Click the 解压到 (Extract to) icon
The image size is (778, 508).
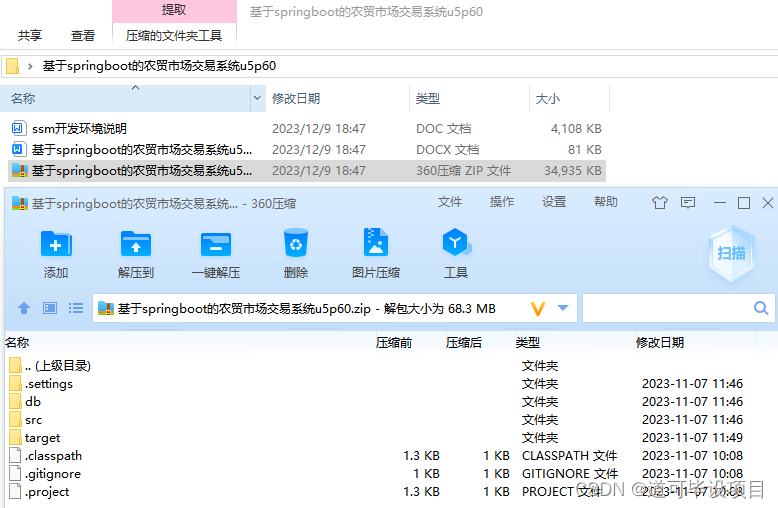point(135,244)
